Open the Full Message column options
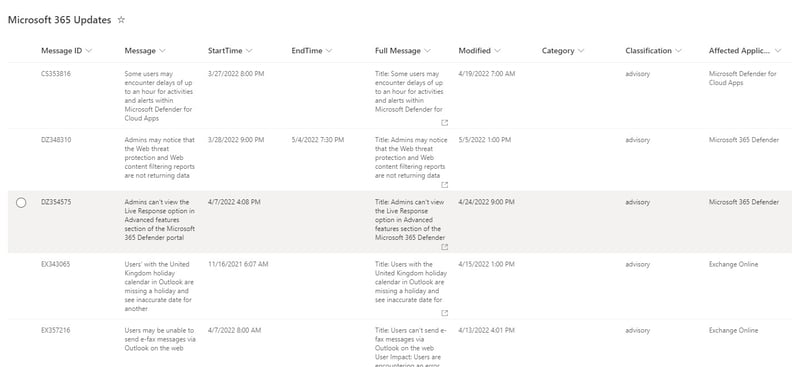Screen dimensions: 792x367 click(x=427, y=51)
